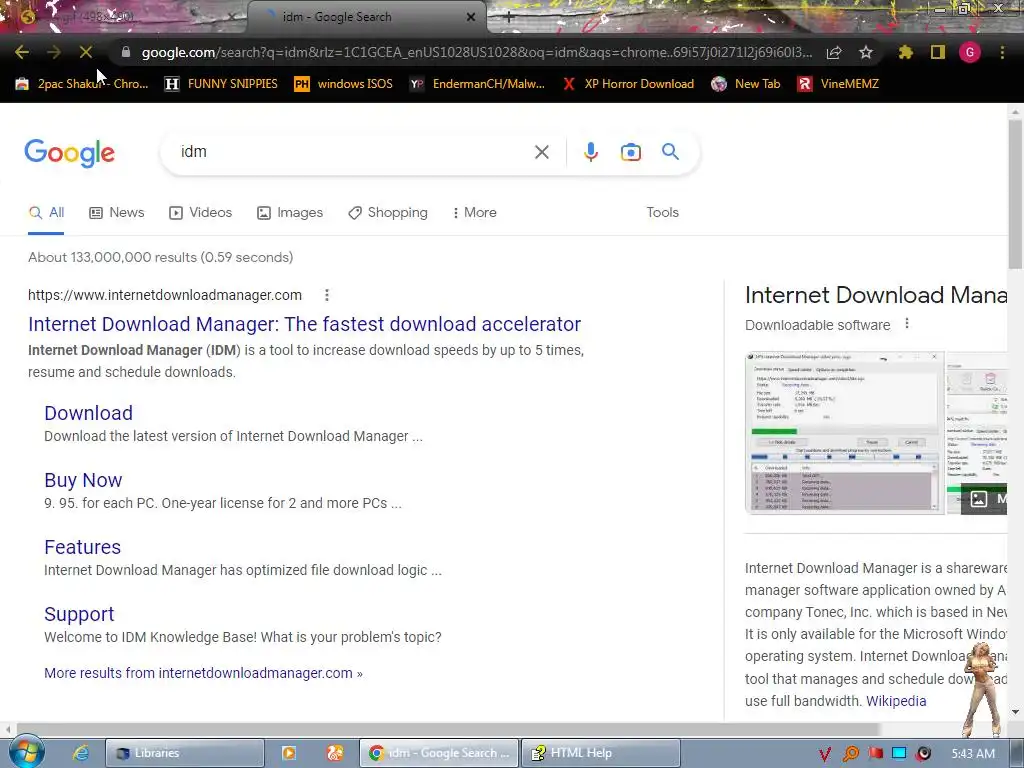
Task: Open XP Horror Download bookmark
Action: tap(628, 84)
